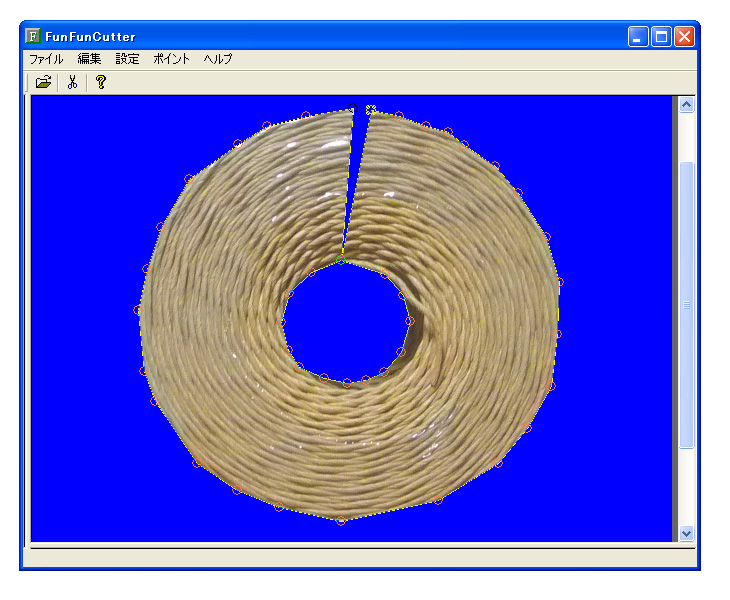The image size is (730, 600).
Task: Select the bottommost orange outline point
Action: [341, 521]
